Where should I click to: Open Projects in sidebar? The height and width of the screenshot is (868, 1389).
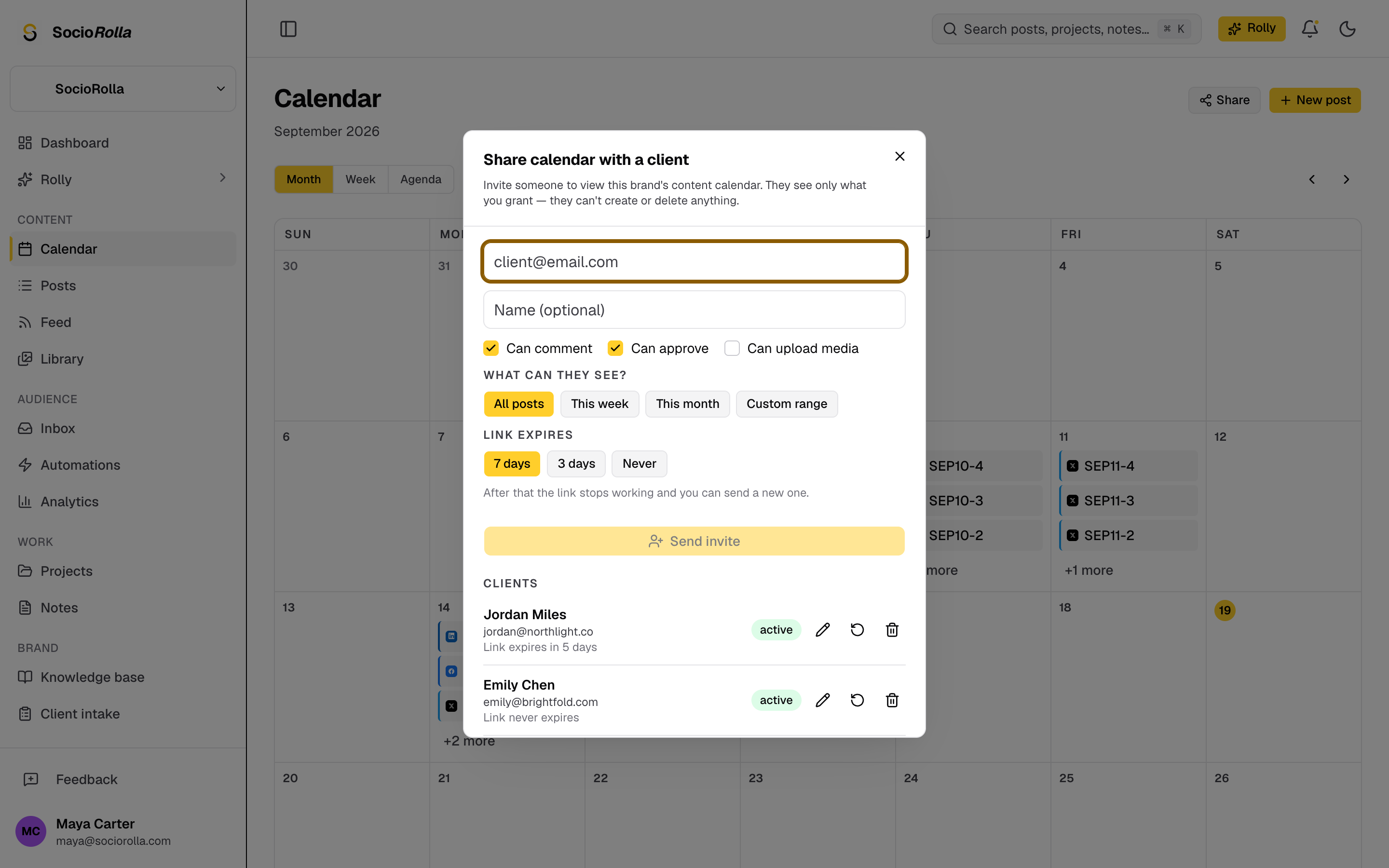[x=123, y=571]
